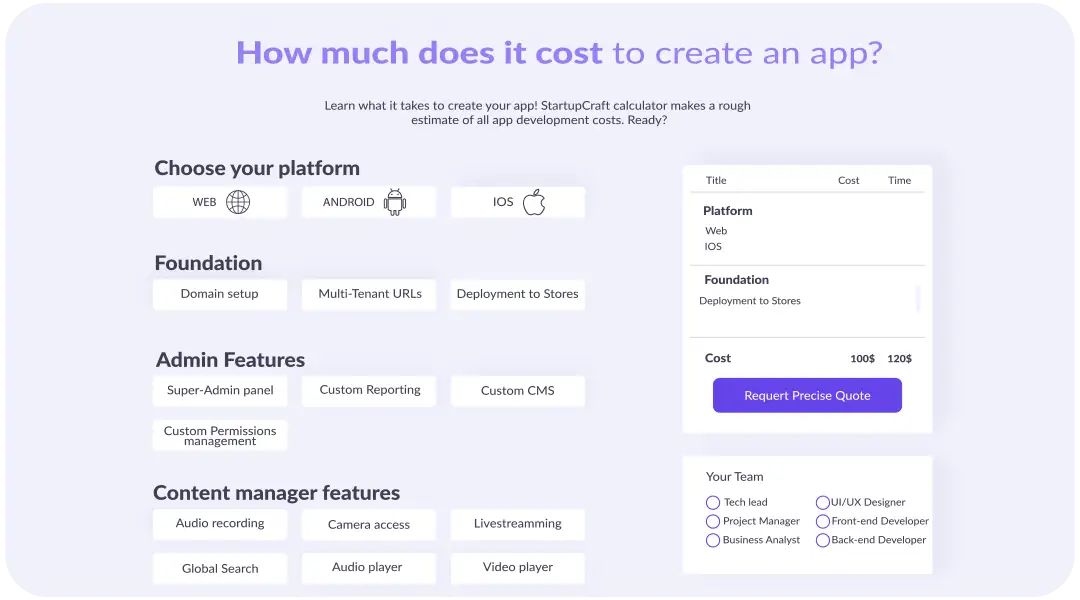
Task: Select Custom Reporting feature
Action: tap(370, 391)
